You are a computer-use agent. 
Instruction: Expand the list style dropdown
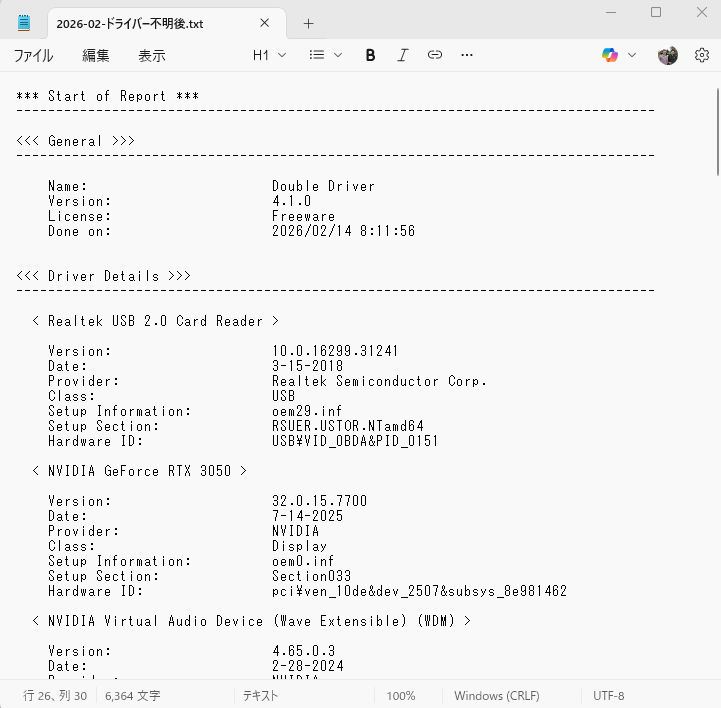click(325, 56)
